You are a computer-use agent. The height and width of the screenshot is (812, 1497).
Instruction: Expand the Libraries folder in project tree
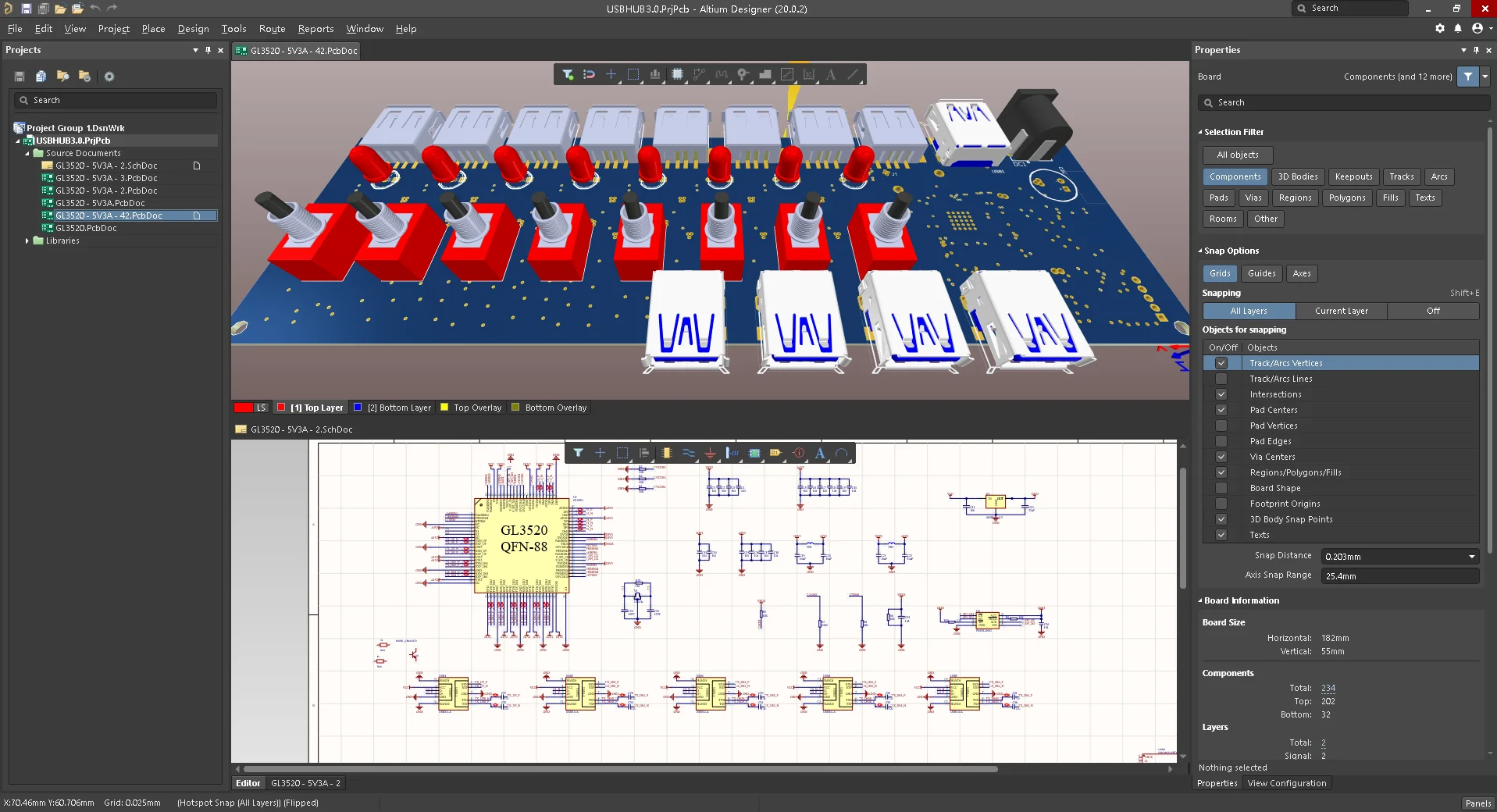(x=27, y=240)
